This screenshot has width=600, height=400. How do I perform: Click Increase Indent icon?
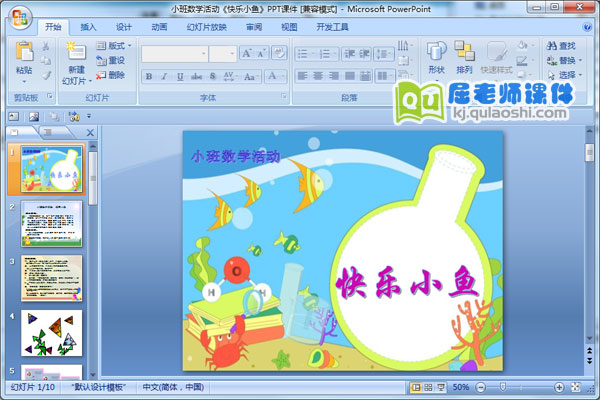[x=364, y=54]
